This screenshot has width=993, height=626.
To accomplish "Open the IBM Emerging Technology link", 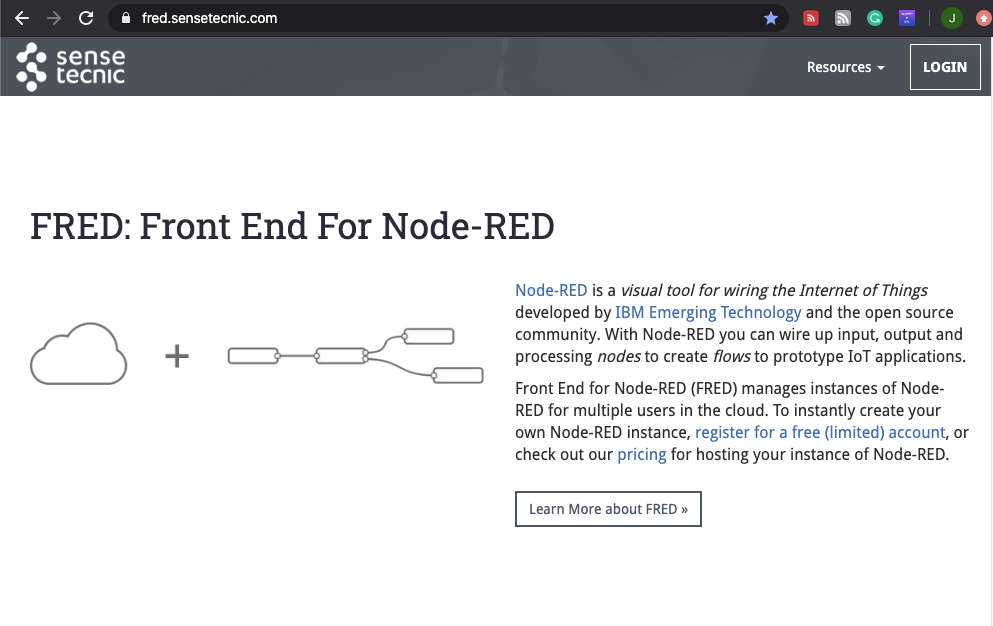I will tap(708, 312).
